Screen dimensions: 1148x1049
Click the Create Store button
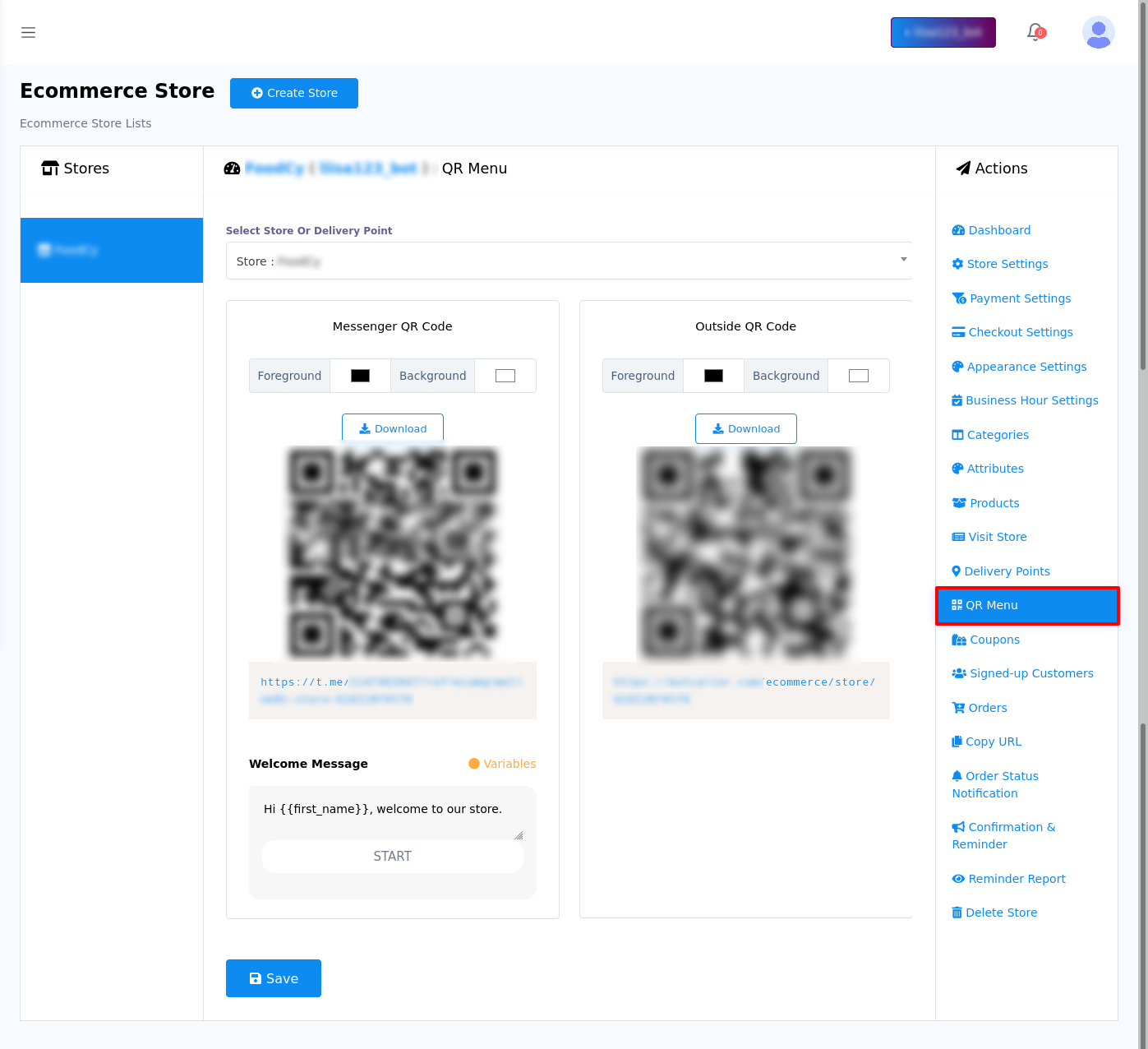(x=294, y=93)
